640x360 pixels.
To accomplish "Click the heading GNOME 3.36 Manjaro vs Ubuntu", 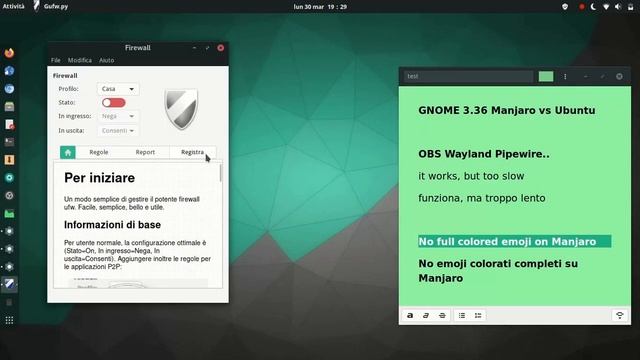I will click(507, 111).
